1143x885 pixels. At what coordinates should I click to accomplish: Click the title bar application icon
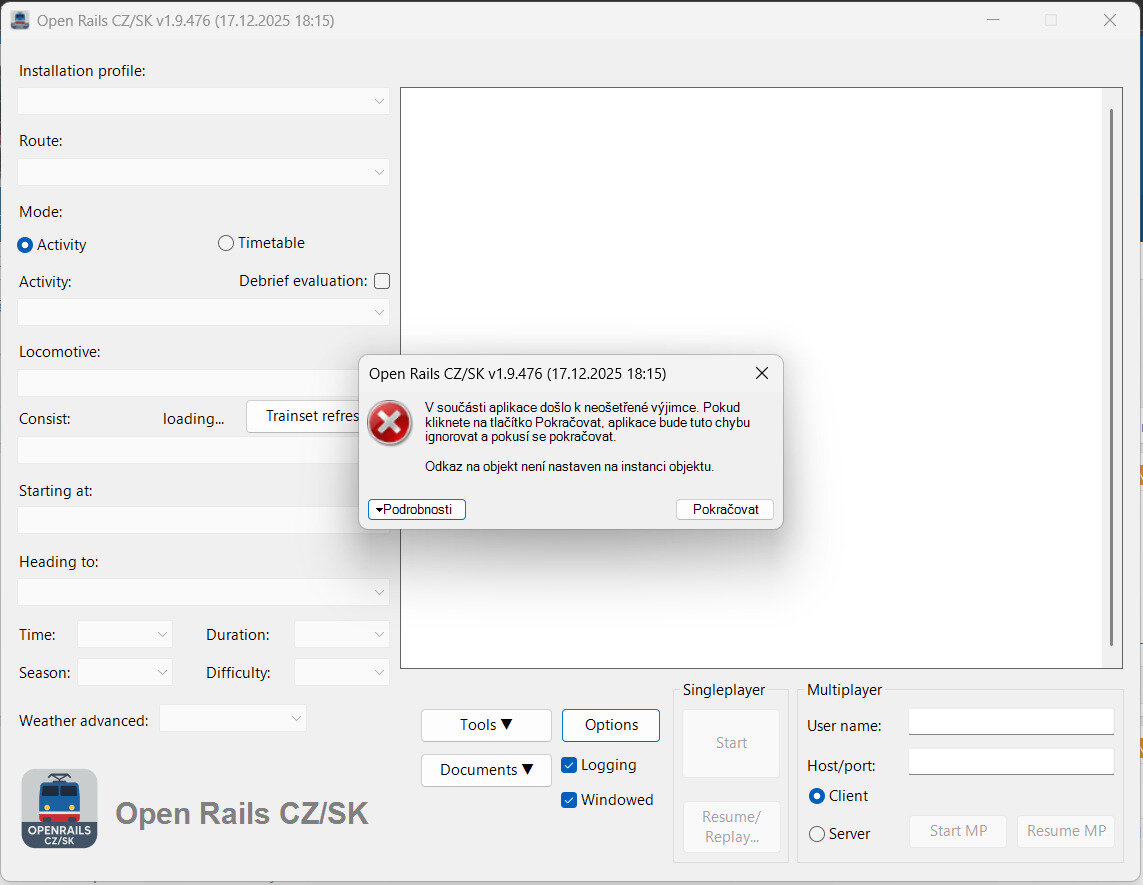click(x=20, y=20)
